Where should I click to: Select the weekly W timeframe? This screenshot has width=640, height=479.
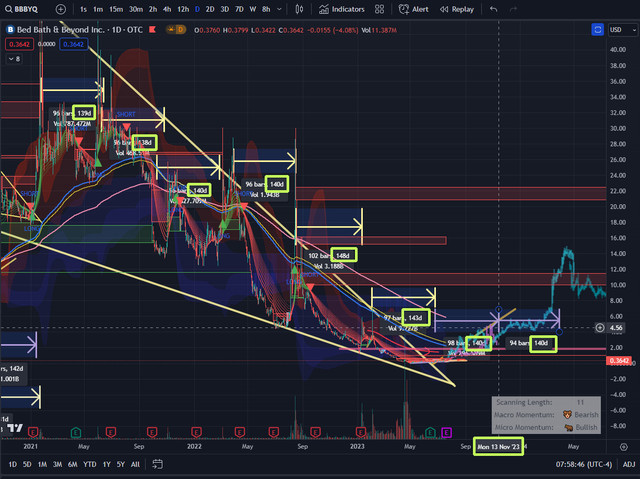tap(253, 9)
